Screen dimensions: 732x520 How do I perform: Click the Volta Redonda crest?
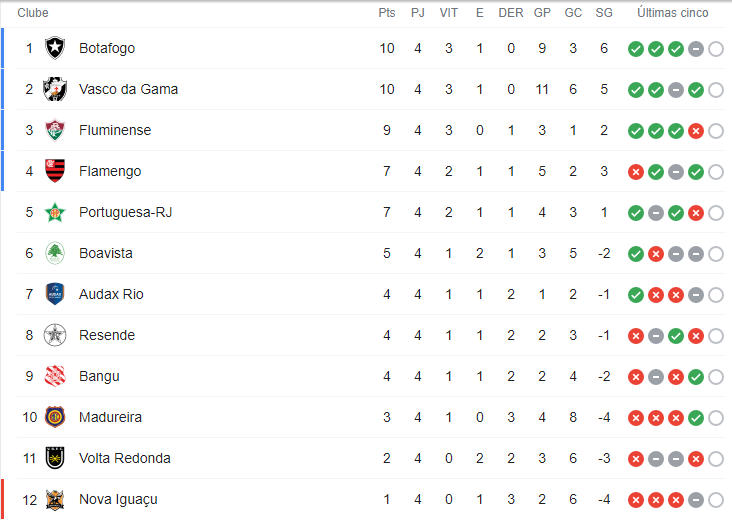(x=55, y=458)
